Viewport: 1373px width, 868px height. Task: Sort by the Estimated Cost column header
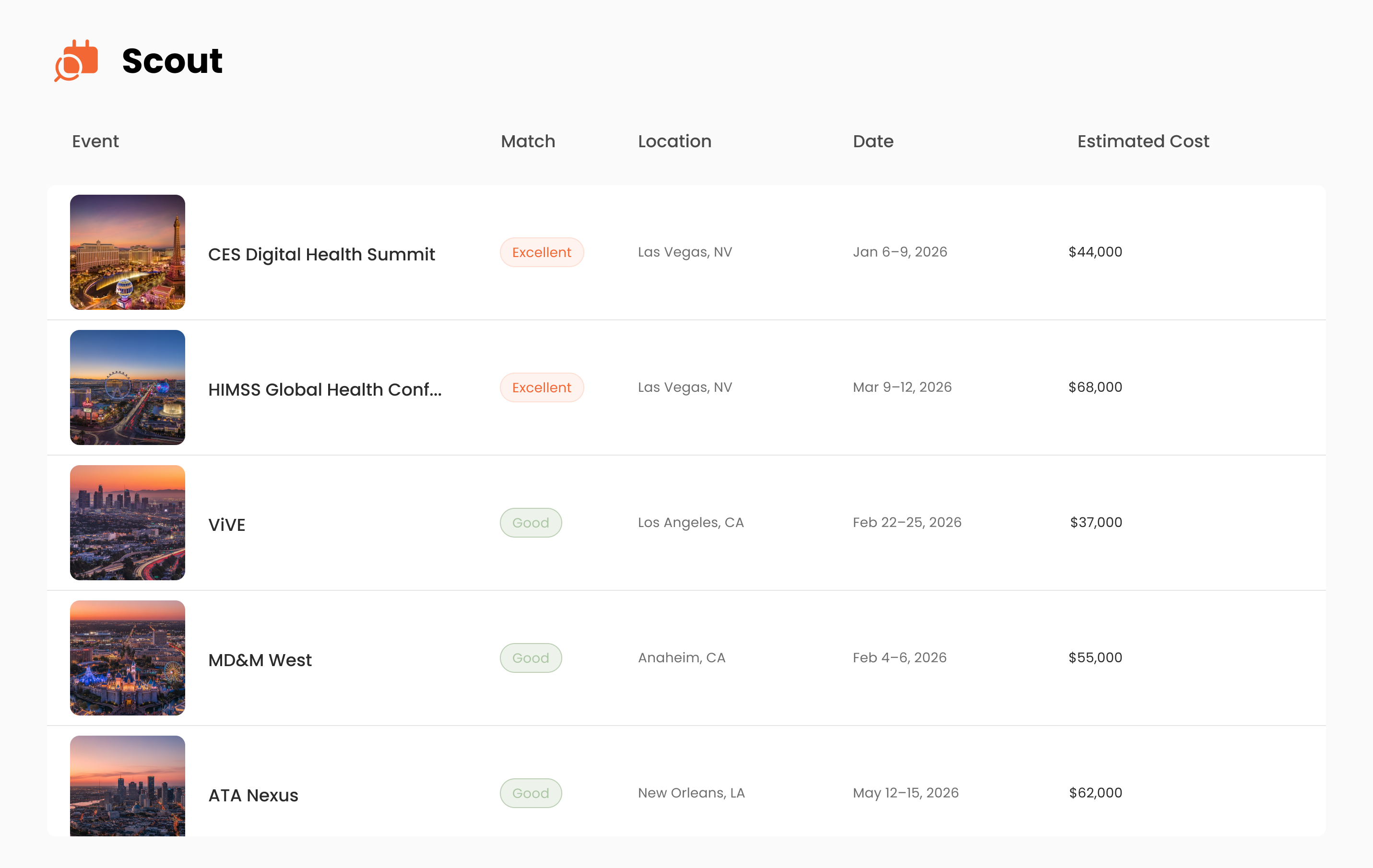pyautogui.click(x=1143, y=141)
